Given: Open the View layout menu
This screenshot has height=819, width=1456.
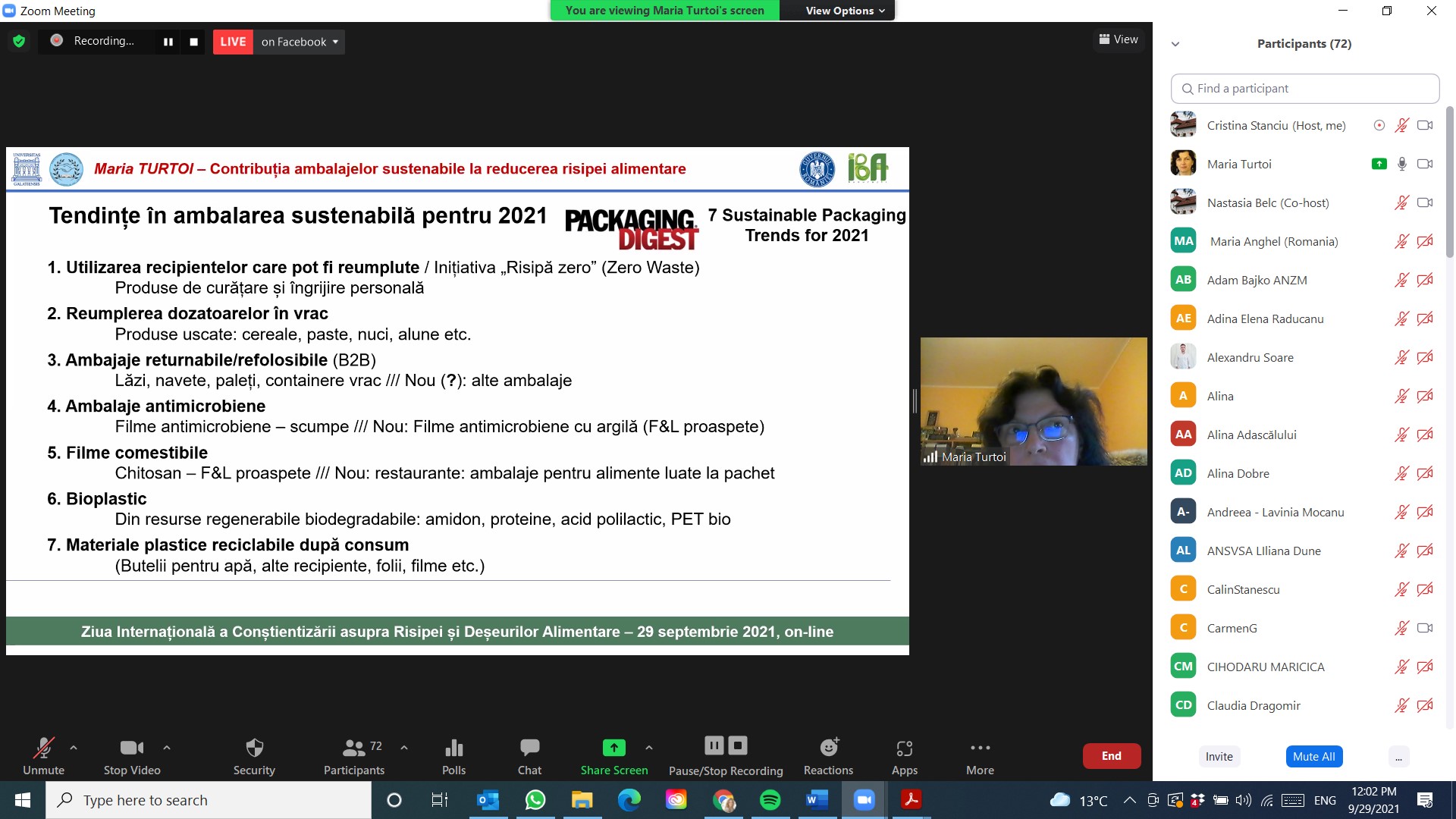Looking at the screenshot, I should tap(1119, 39).
